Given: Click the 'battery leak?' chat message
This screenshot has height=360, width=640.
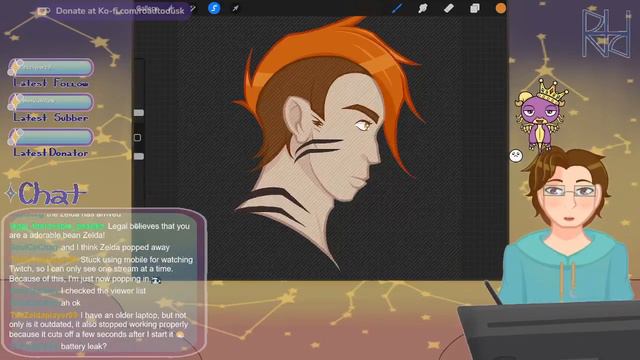Looking at the screenshot, I should point(84,347).
